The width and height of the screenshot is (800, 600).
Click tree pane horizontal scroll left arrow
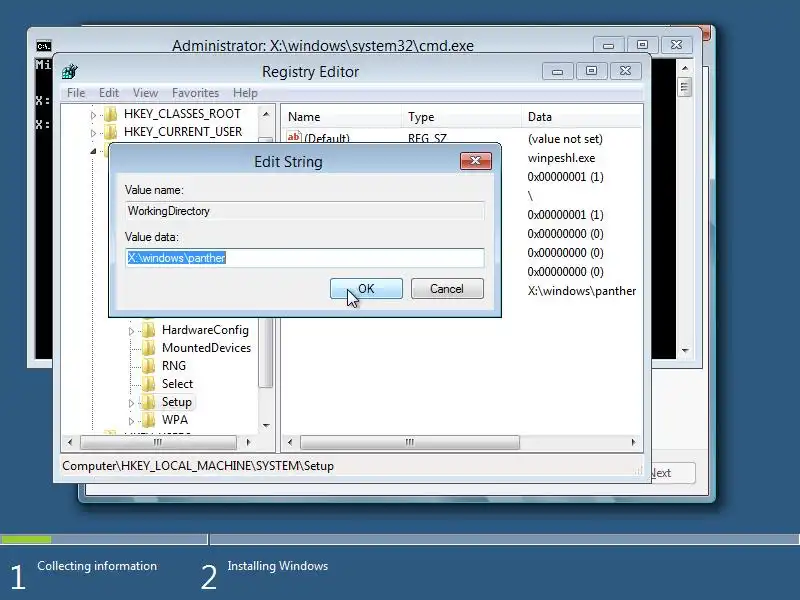[x=70, y=442]
